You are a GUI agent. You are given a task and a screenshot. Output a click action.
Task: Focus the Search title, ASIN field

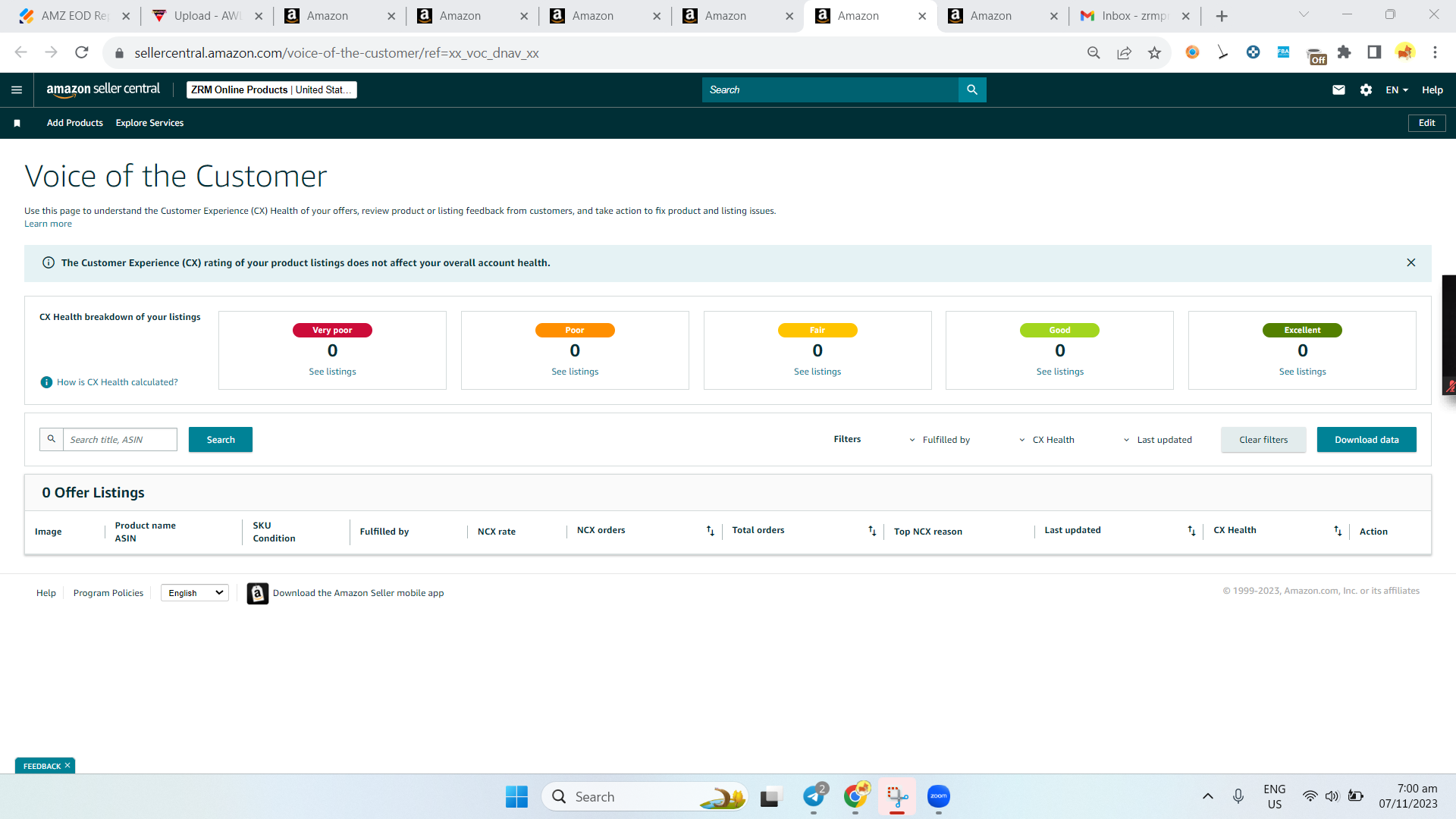[120, 440]
